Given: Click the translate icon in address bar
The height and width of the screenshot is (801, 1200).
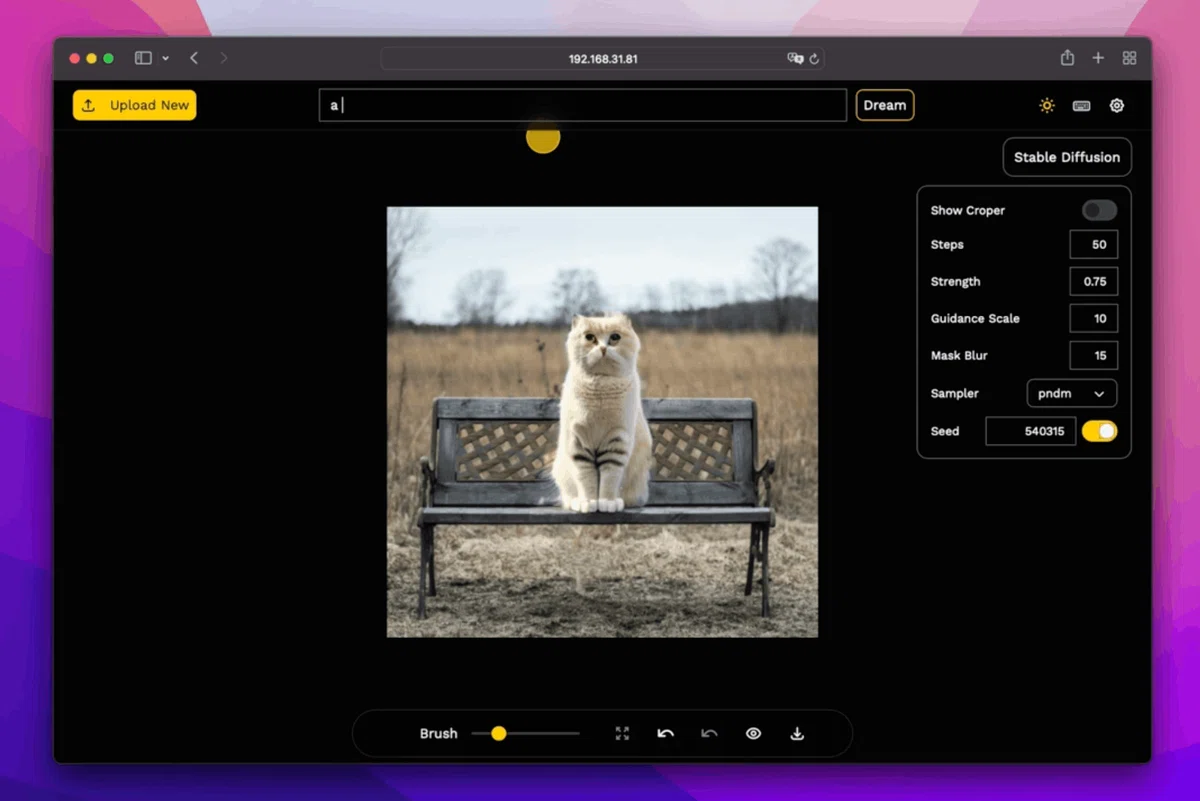Looking at the screenshot, I should click(x=795, y=59).
